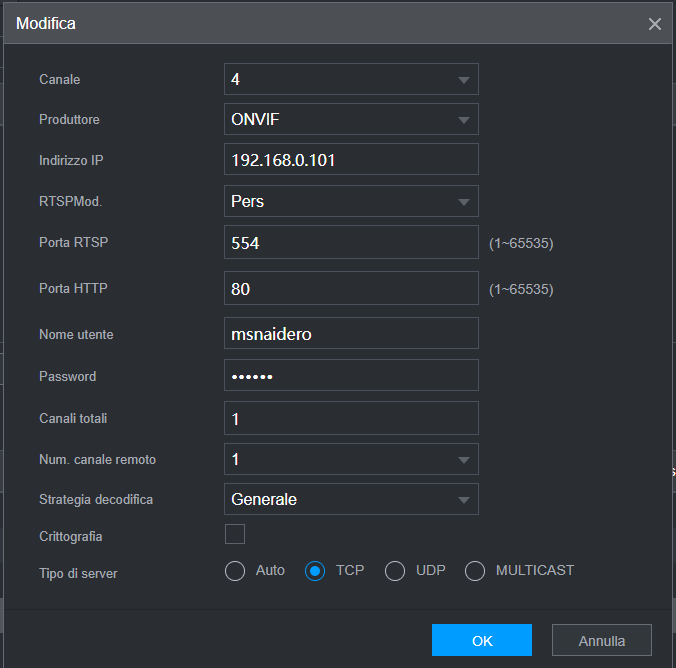This screenshot has width=676, height=668.
Task: Open the Produttore dropdown showing ONVIF
Action: pyautogui.click(x=351, y=119)
